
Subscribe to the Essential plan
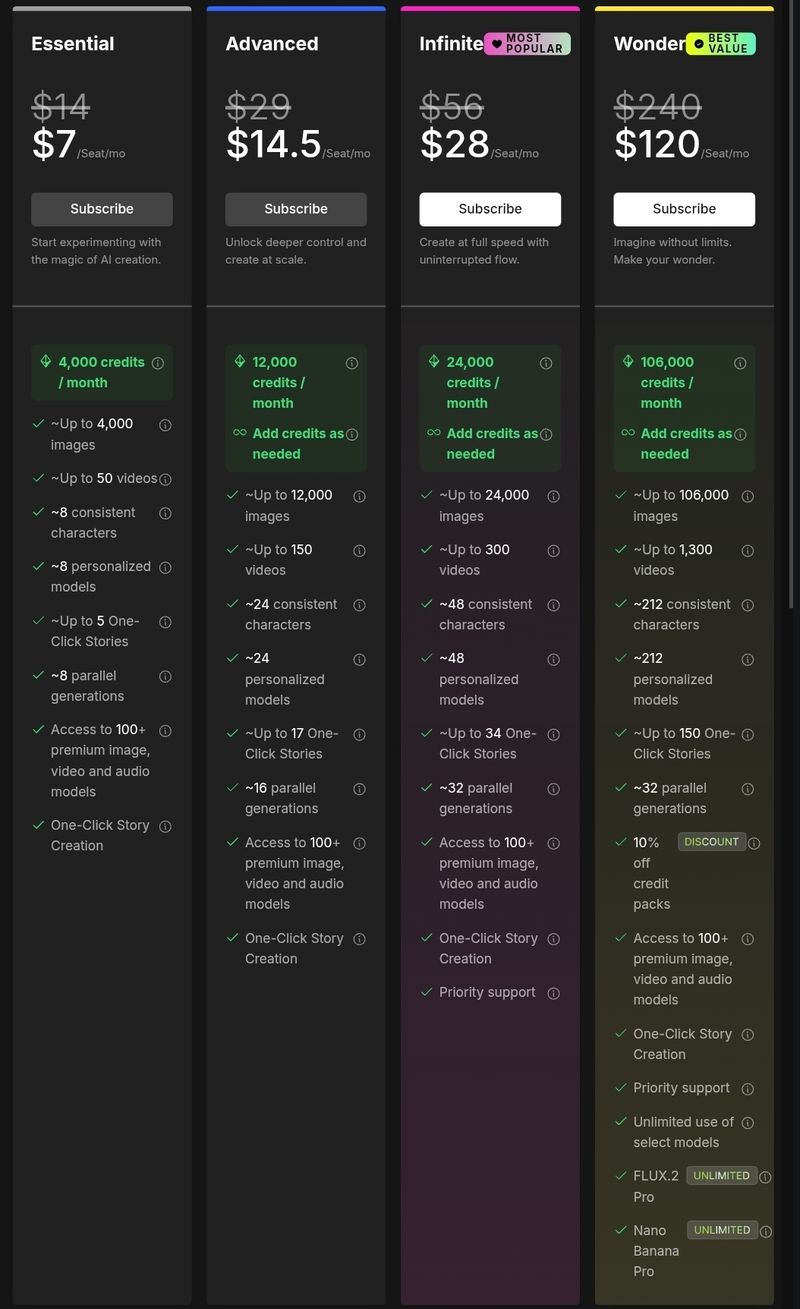pyautogui.click(x=102, y=209)
